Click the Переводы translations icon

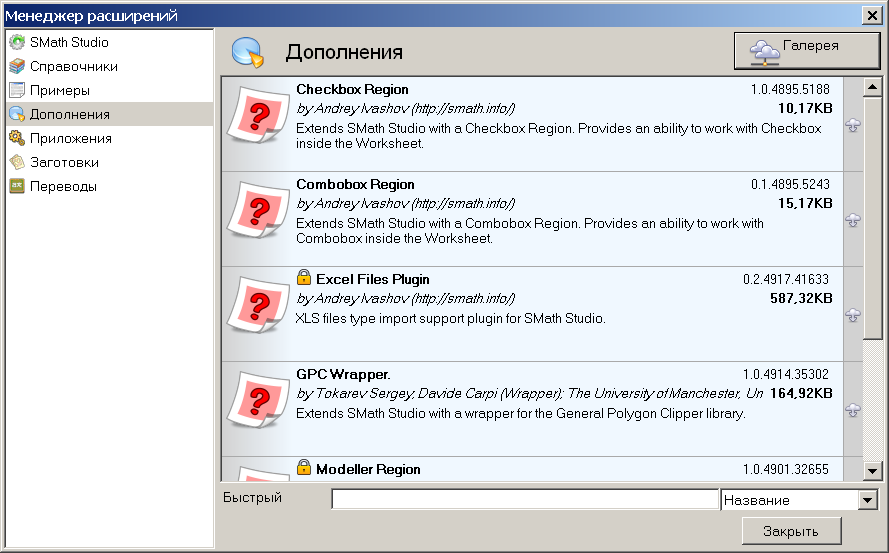[x=16, y=187]
